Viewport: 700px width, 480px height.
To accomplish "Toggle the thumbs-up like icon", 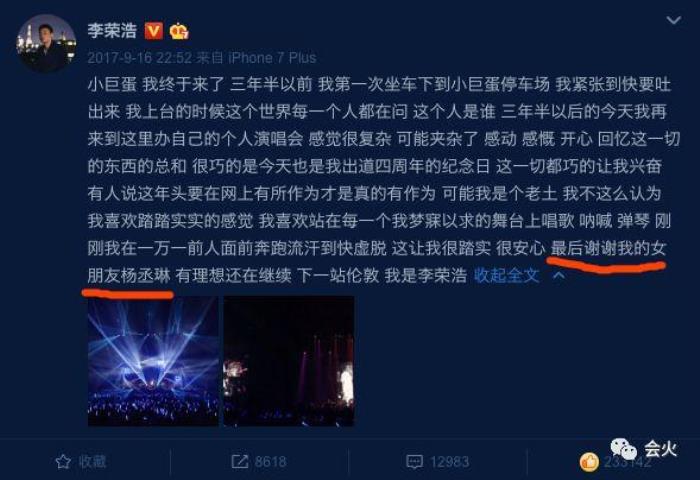I will tap(589, 462).
